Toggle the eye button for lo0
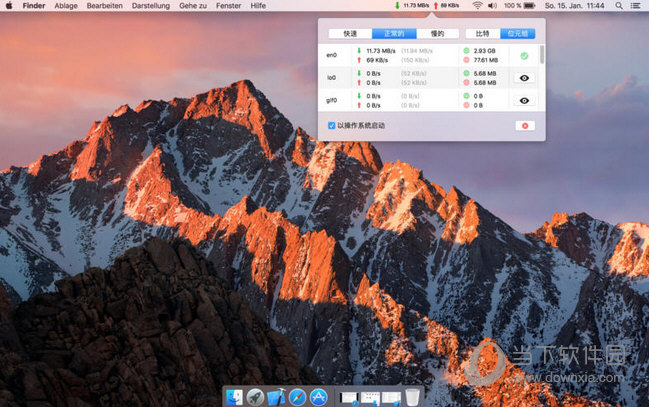 point(524,77)
